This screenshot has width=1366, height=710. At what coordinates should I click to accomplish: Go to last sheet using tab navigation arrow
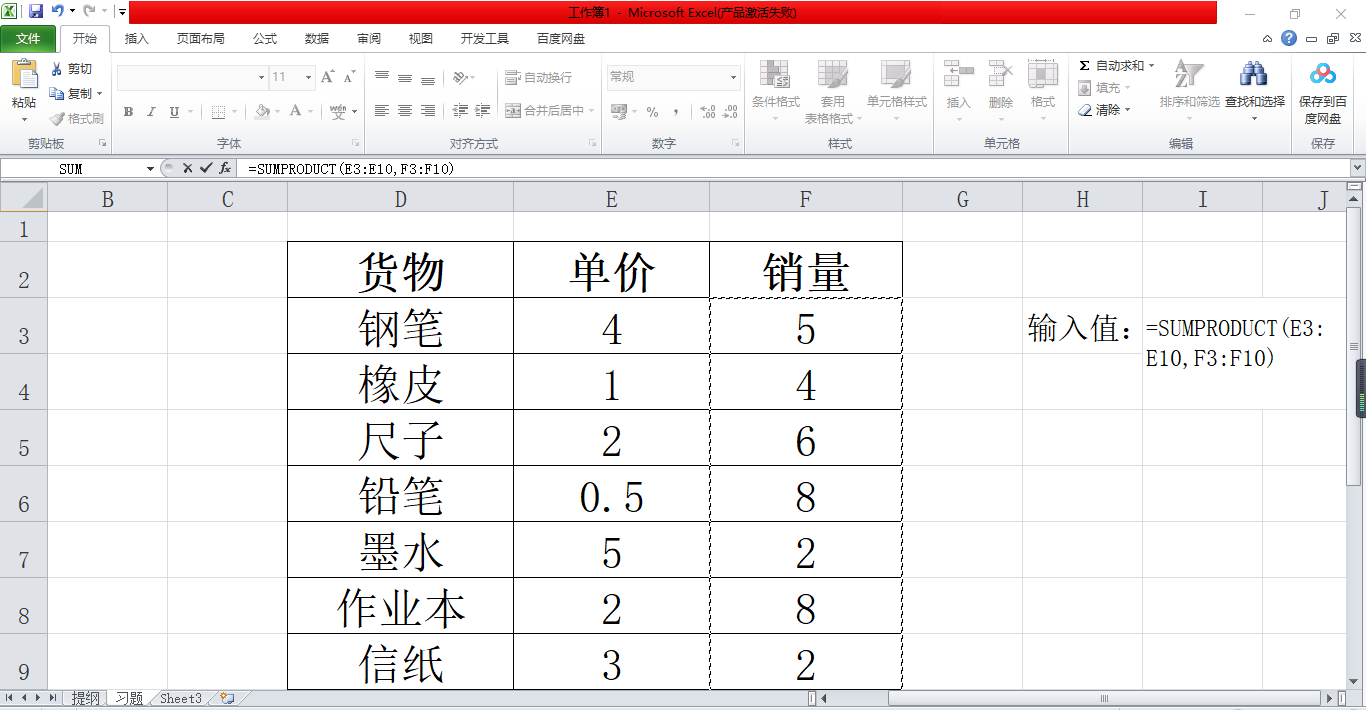point(52,698)
